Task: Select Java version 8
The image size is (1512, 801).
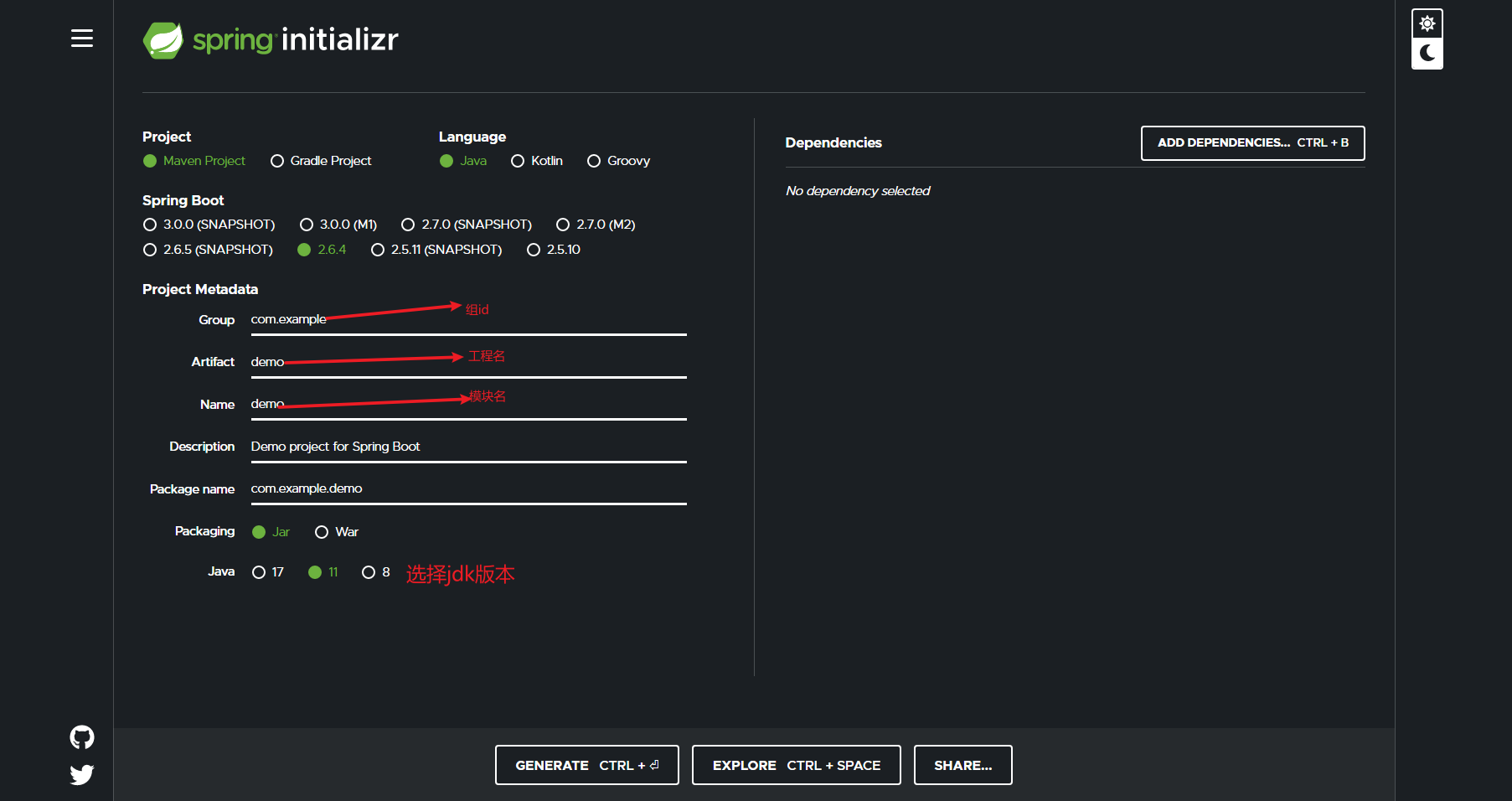Action: pos(376,572)
